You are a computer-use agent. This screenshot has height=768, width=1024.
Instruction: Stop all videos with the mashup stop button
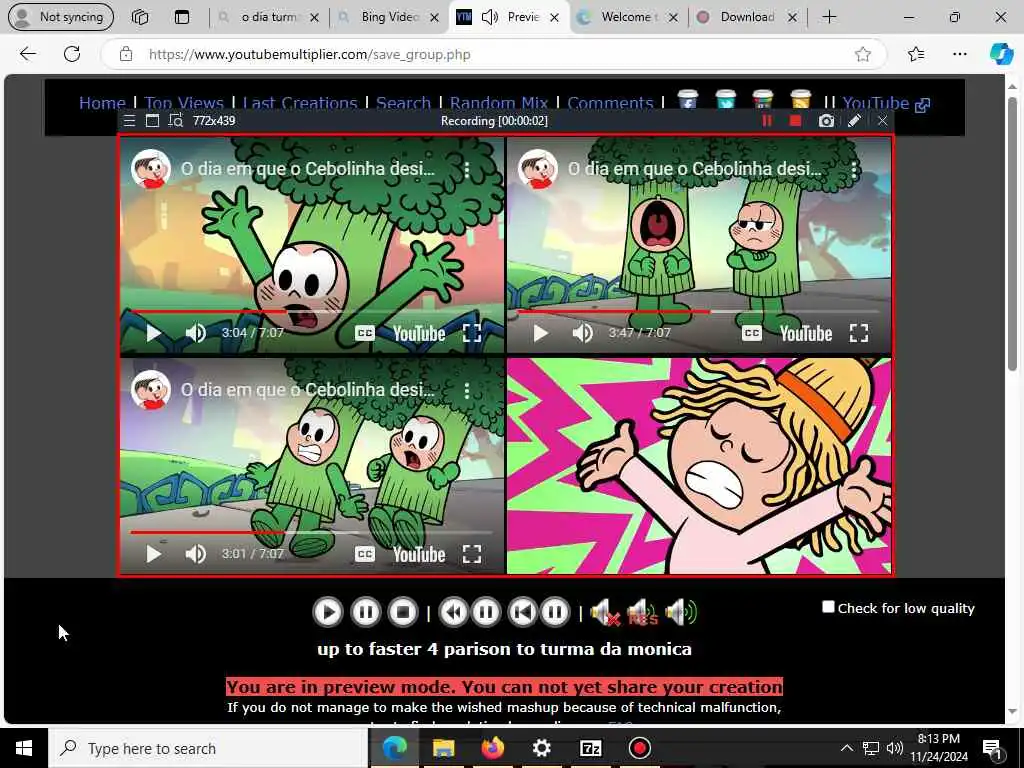403,612
